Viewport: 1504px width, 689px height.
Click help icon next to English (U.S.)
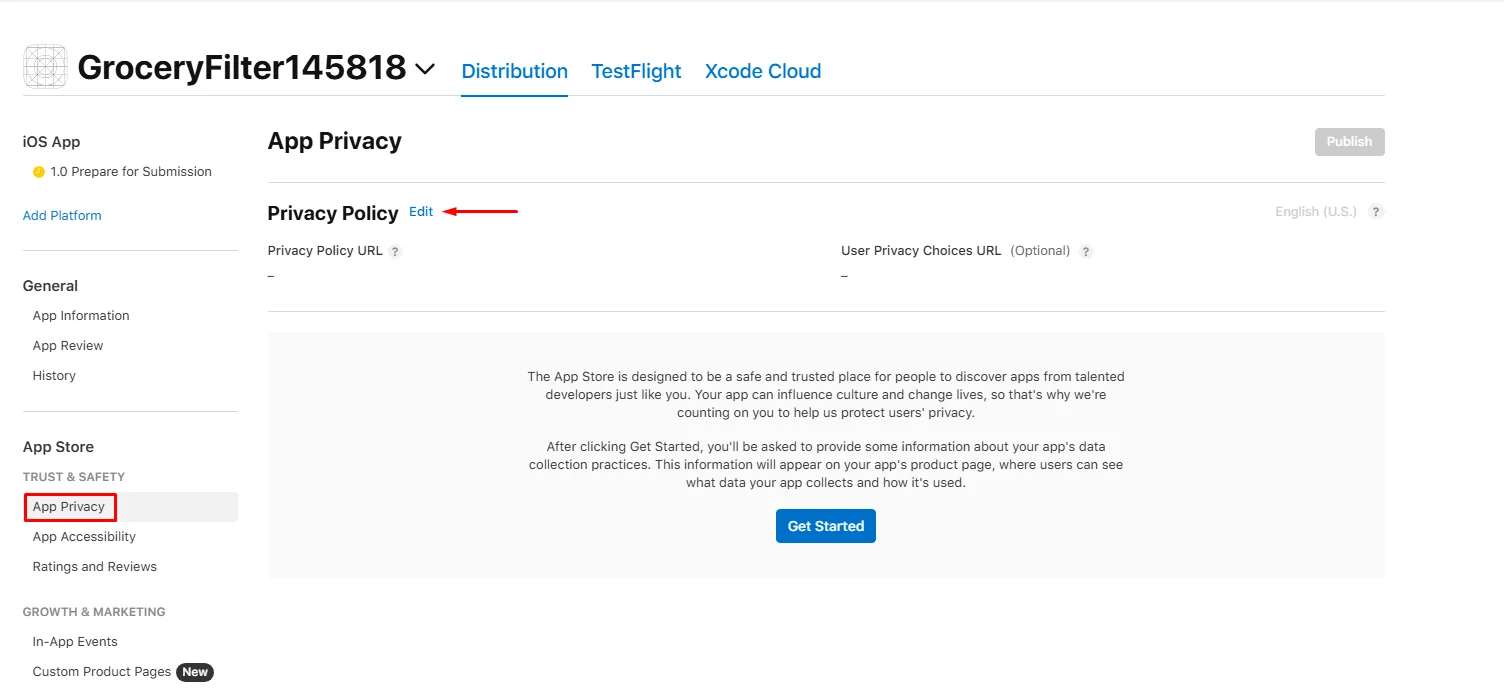tap(1376, 212)
